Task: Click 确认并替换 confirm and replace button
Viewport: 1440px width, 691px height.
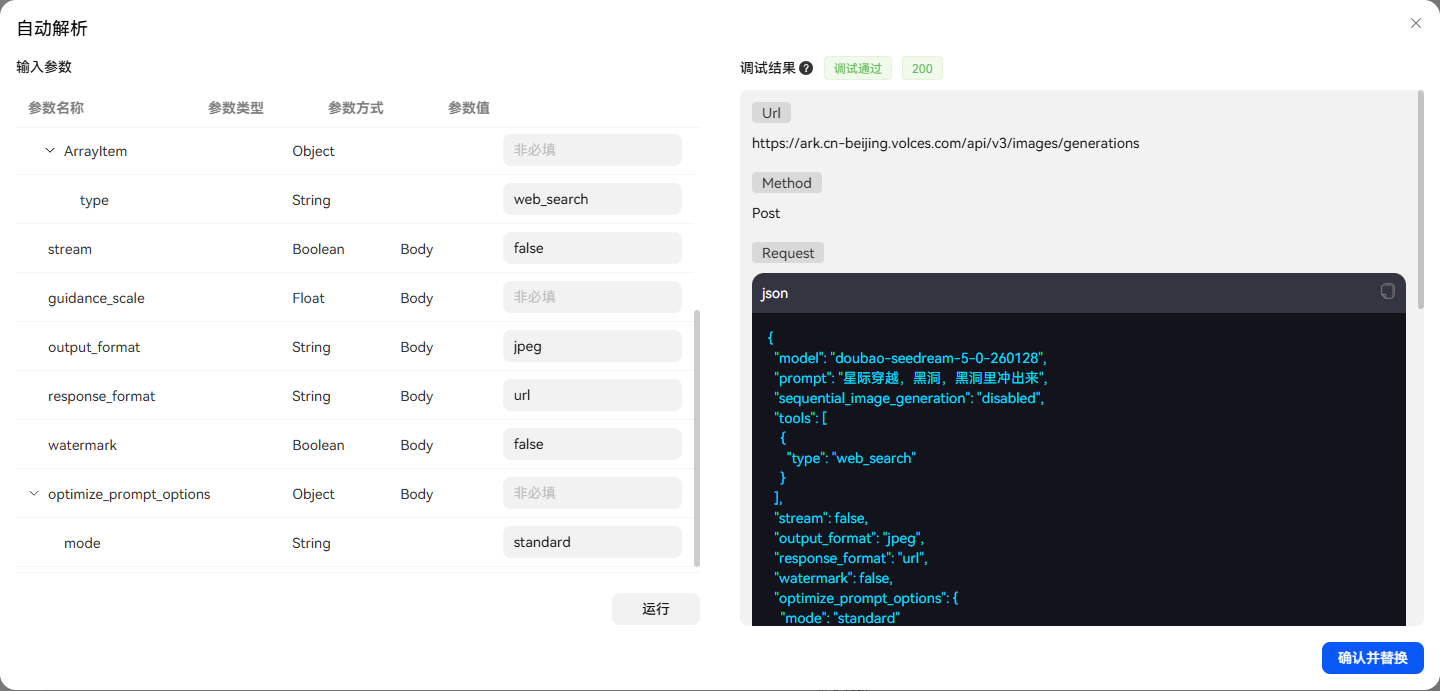Action: point(1373,657)
